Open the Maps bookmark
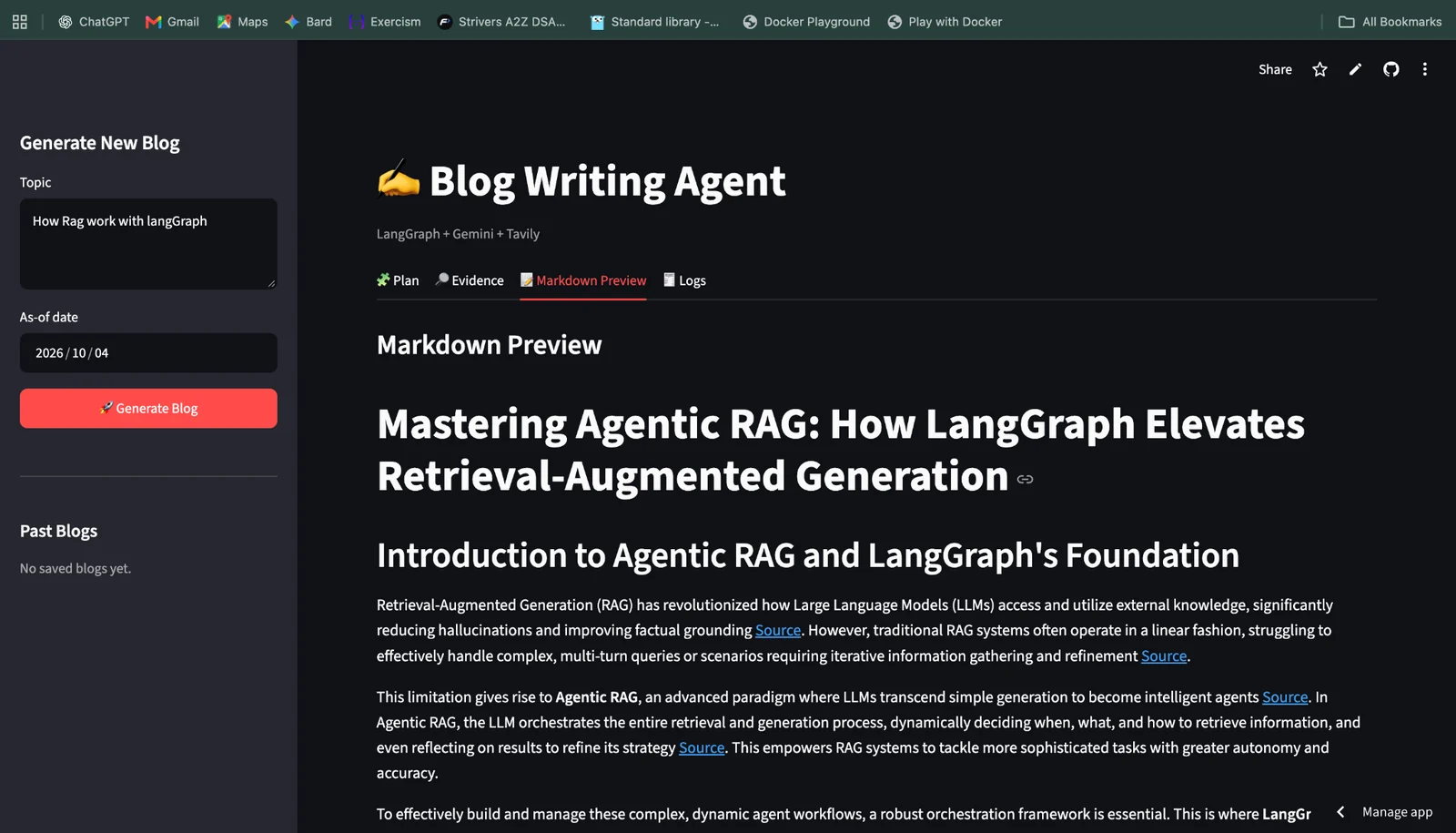This screenshot has width=1456, height=833. [242, 22]
